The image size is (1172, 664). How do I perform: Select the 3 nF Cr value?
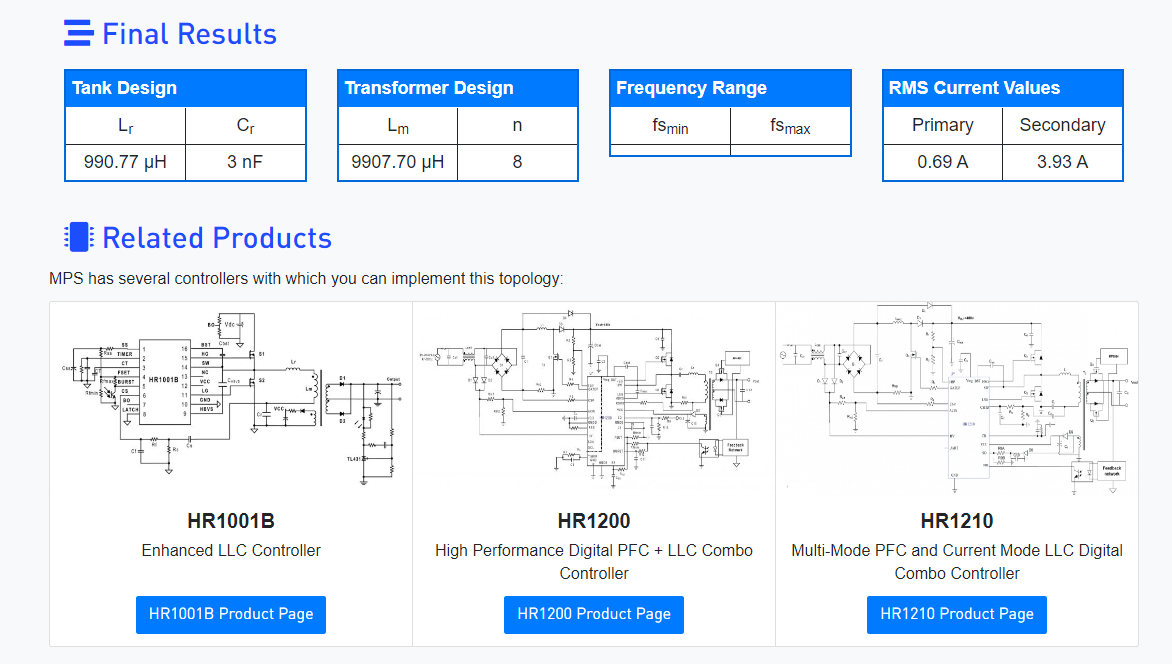245,162
